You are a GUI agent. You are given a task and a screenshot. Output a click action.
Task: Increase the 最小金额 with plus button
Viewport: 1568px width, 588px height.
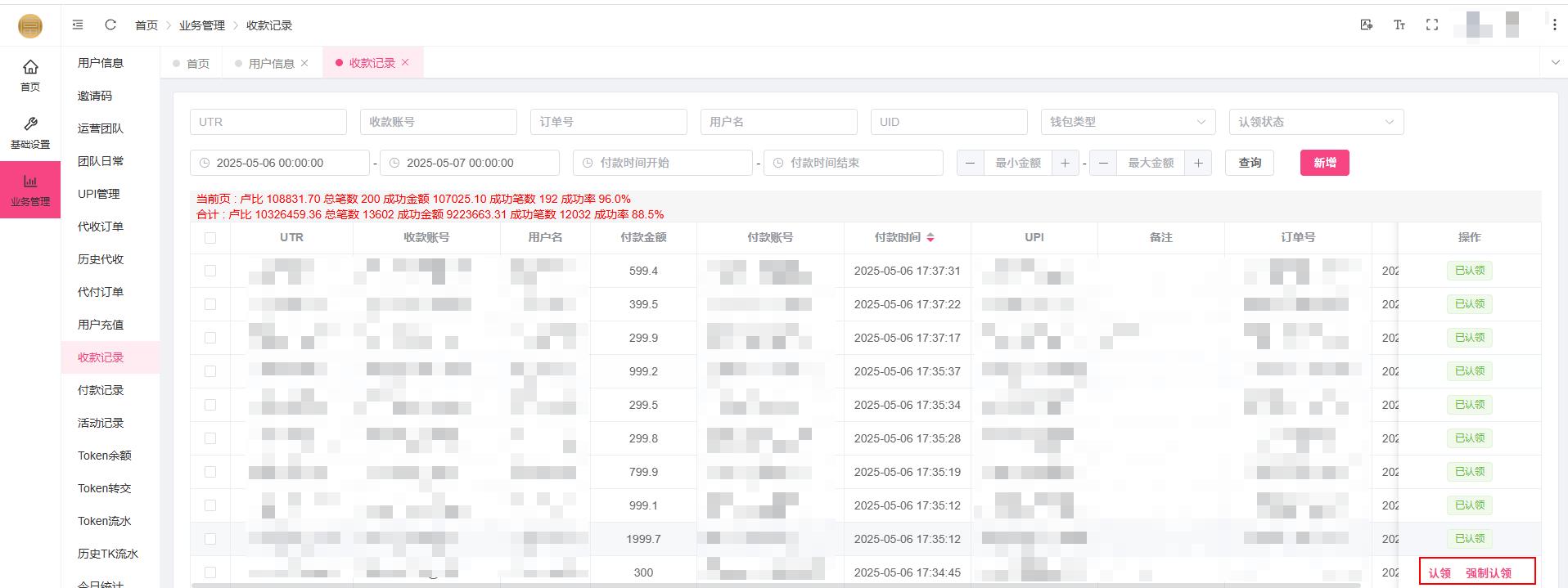(x=1065, y=163)
